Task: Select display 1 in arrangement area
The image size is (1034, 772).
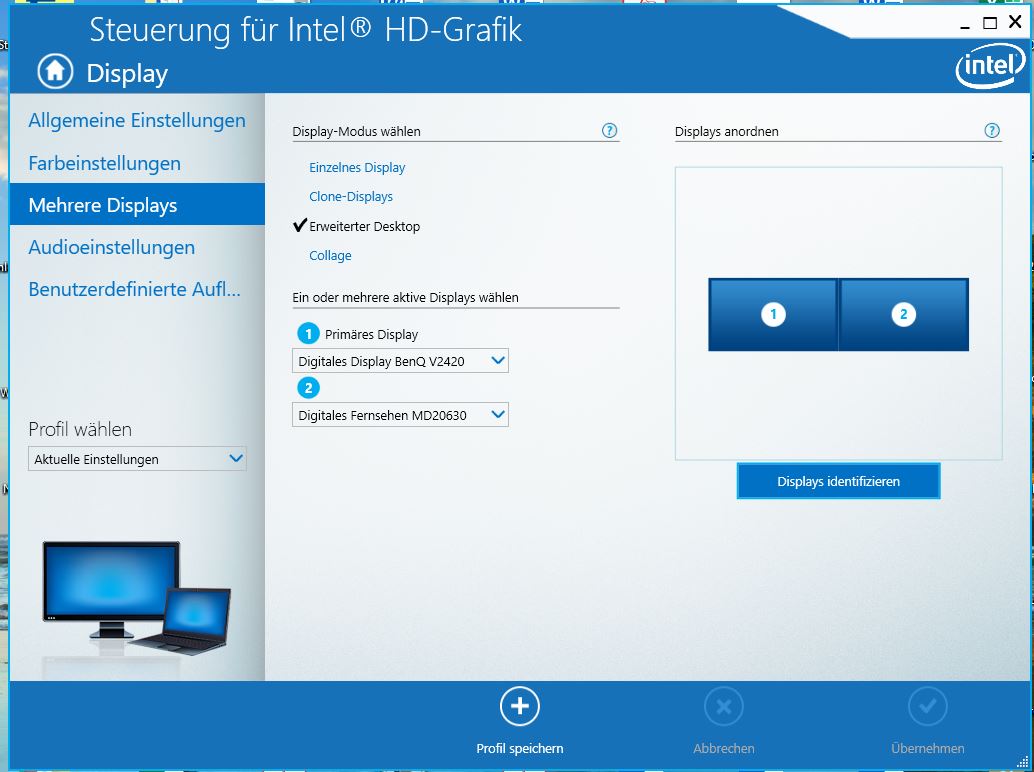Action: (773, 314)
